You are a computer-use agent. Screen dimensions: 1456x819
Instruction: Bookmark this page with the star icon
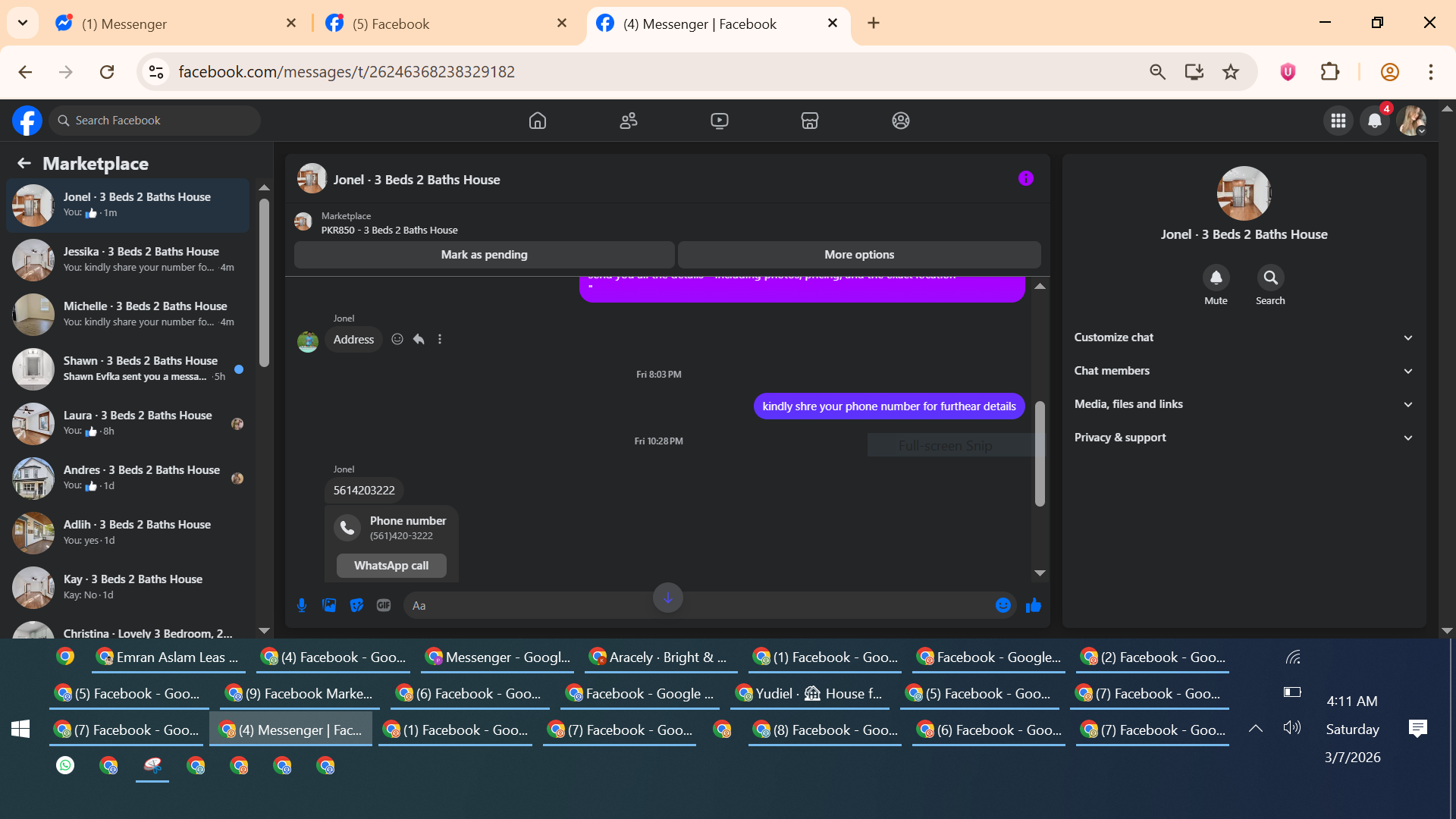tap(1231, 72)
